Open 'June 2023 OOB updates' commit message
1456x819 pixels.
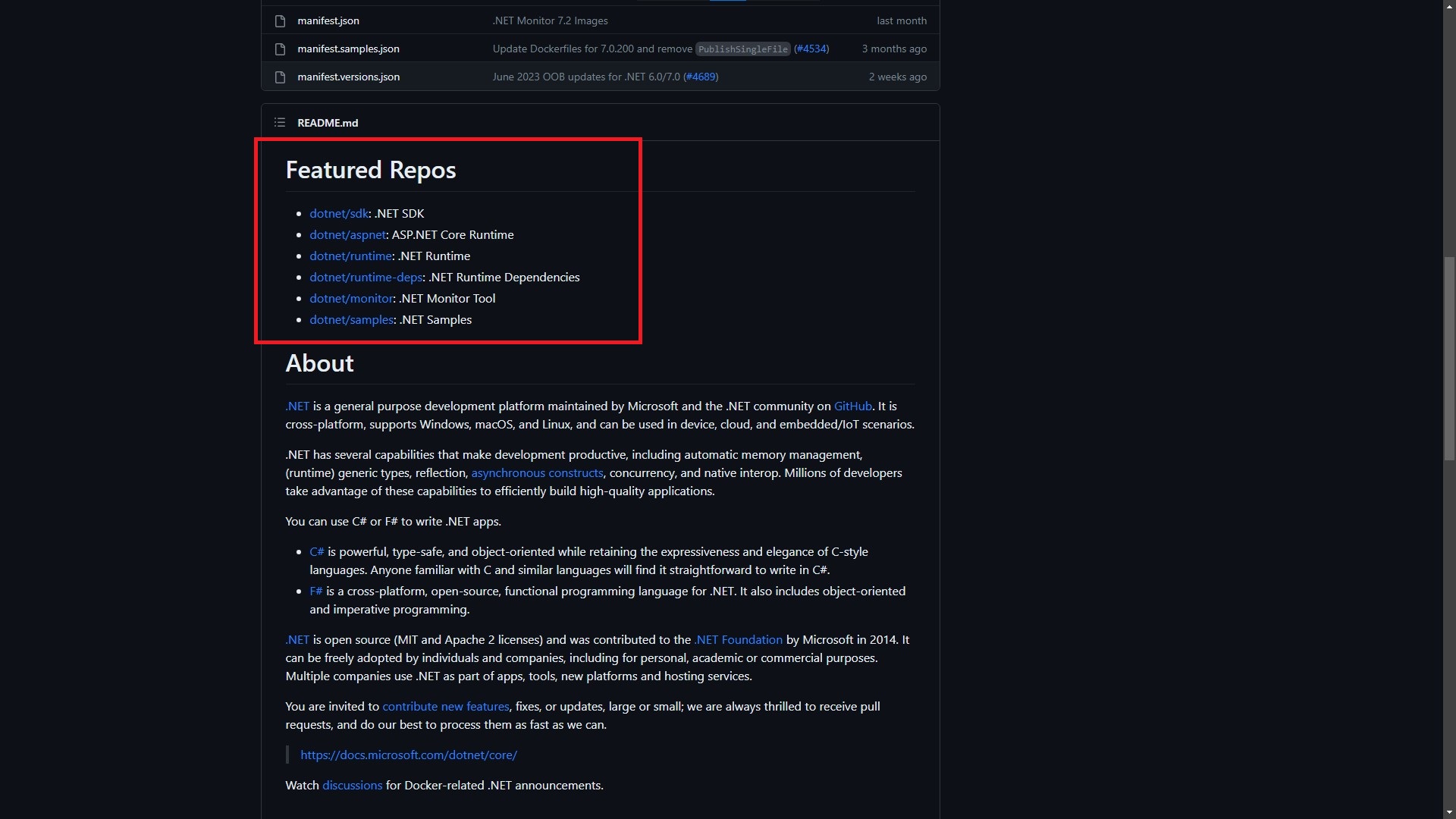pos(586,77)
